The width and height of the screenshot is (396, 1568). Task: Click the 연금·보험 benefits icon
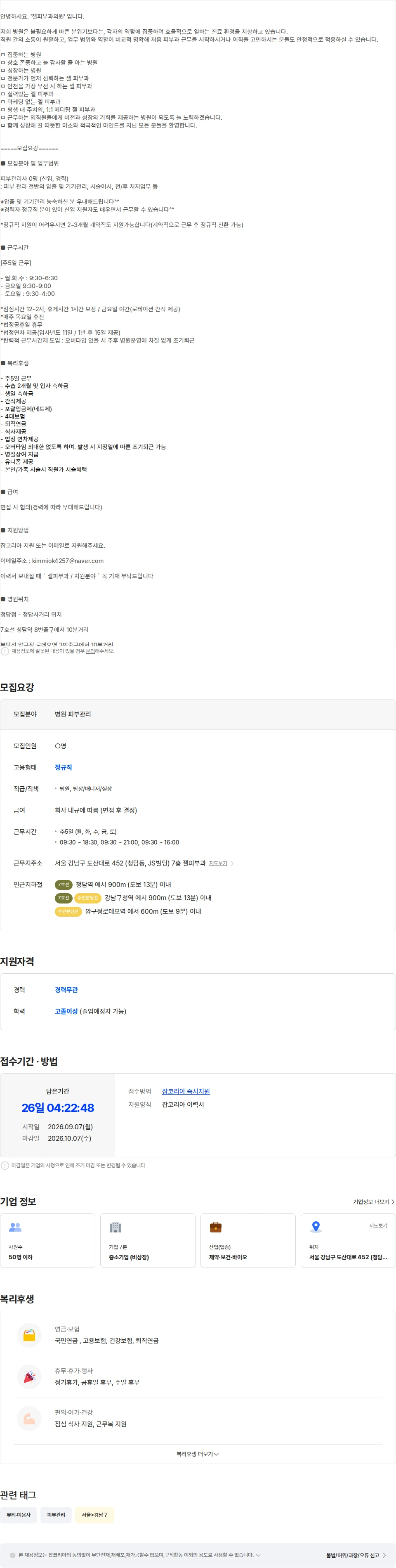click(x=29, y=1335)
